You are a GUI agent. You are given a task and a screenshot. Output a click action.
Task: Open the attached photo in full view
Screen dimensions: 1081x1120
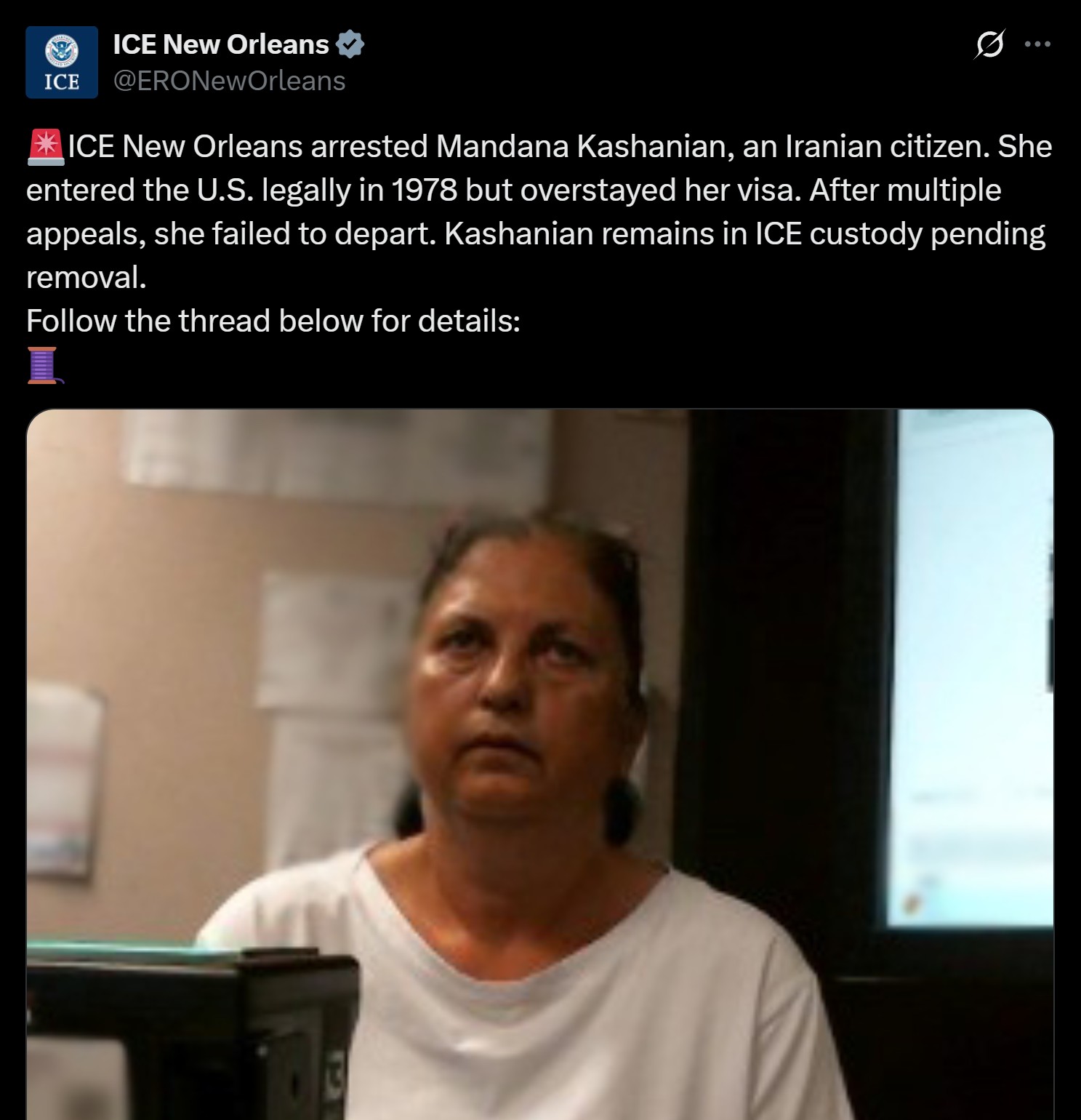point(540,764)
